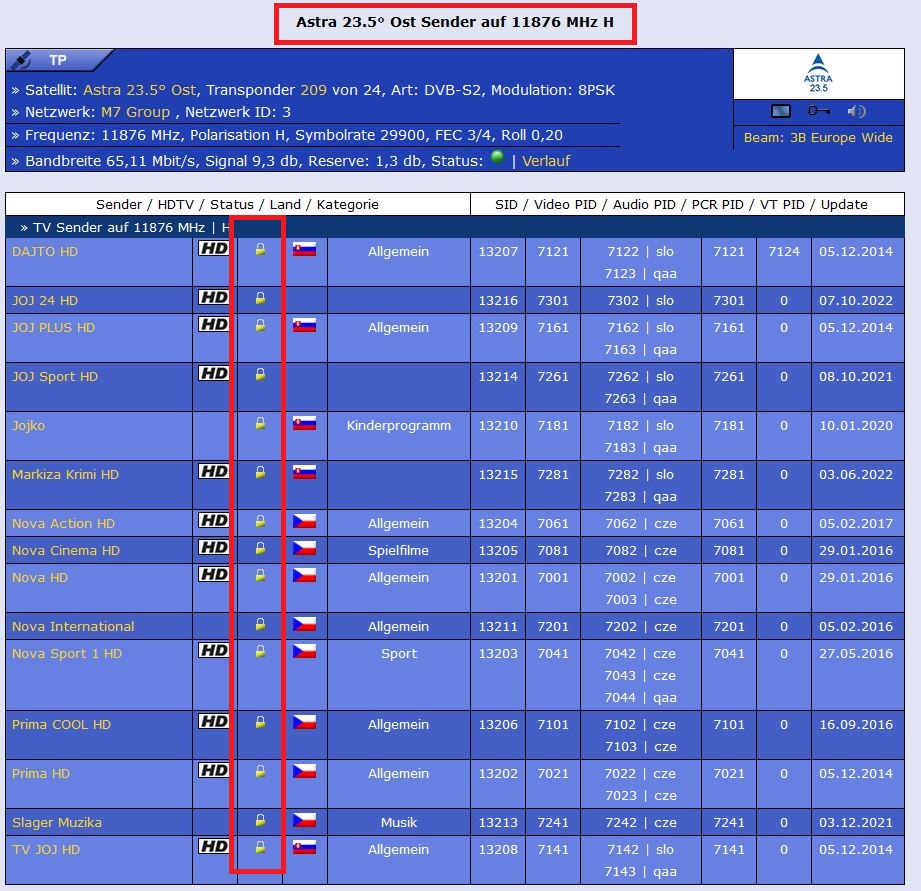Viewport: 921px width, 891px height.
Task: Open the M7 Group network link
Action: pyautogui.click(x=135, y=112)
